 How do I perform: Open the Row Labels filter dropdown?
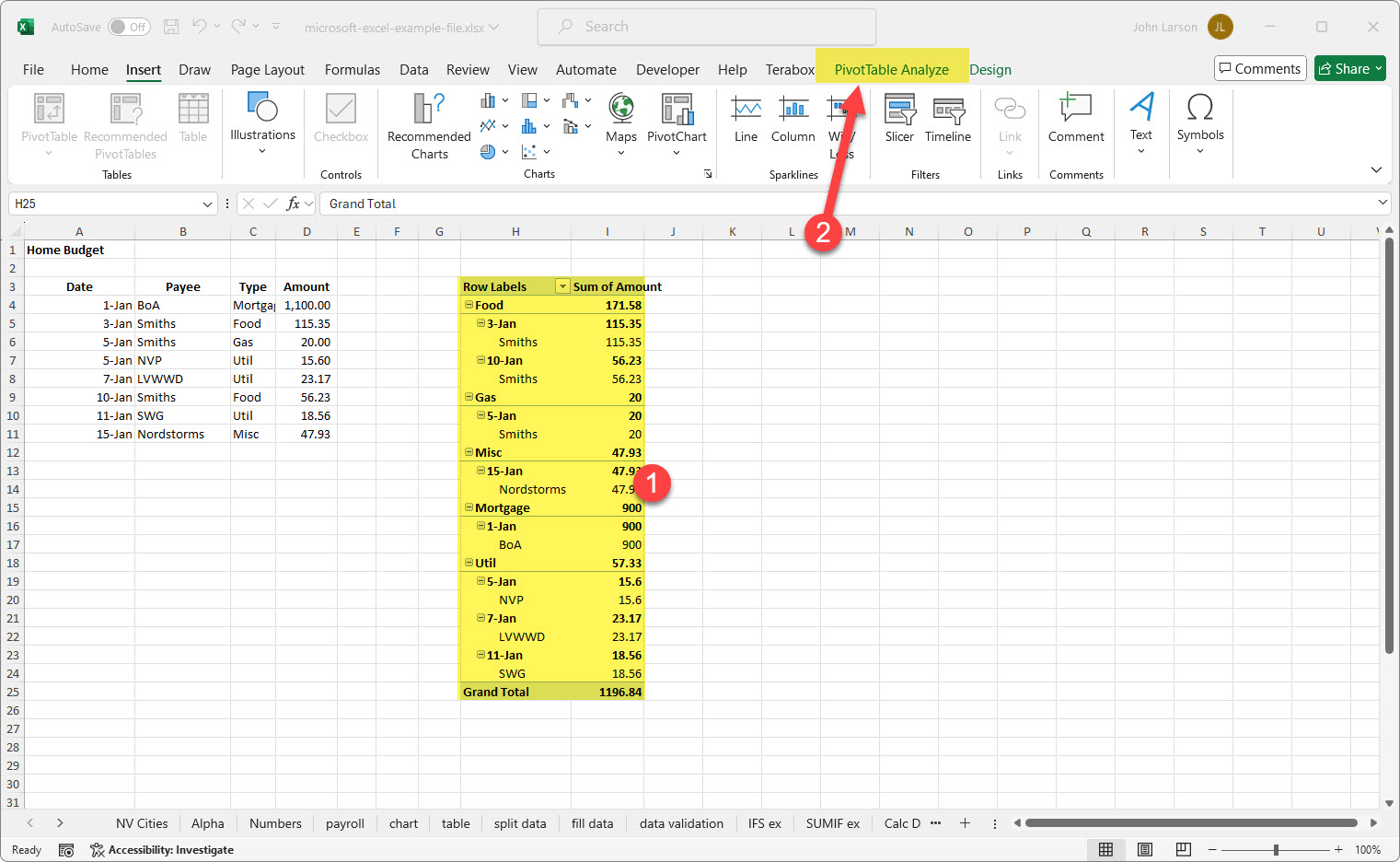click(562, 286)
